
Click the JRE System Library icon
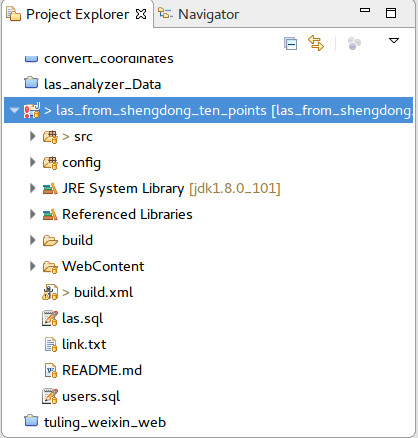pos(50,188)
